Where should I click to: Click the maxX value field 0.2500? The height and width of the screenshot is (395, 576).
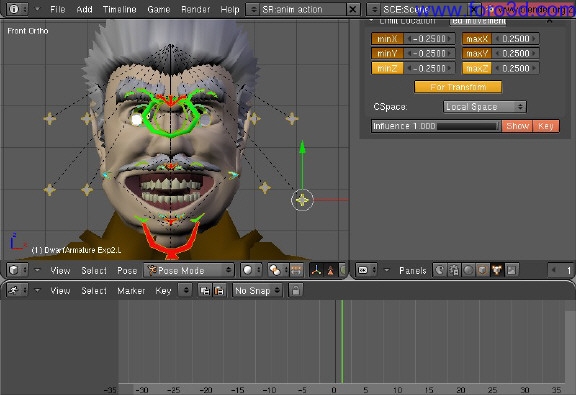[515, 39]
